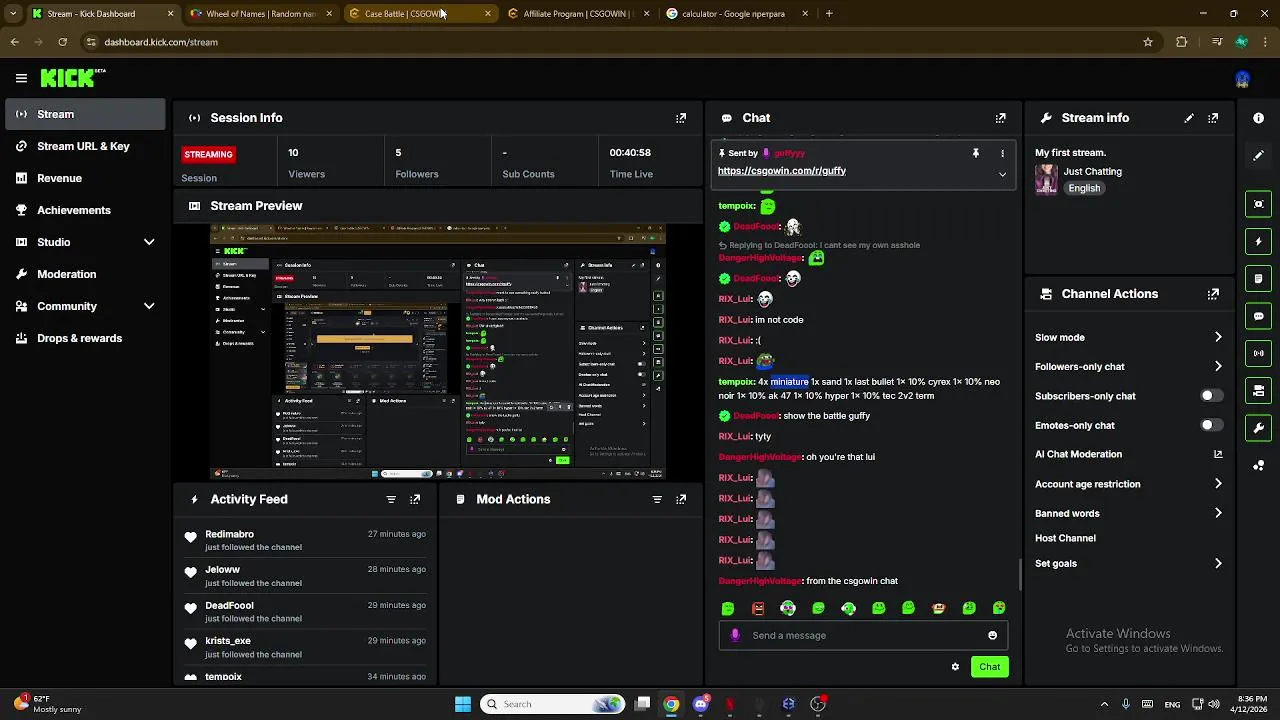The width and height of the screenshot is (1280, 720).
Task: Open the csgowin.com/r/guffy pinned link
Action: point(782,171)
